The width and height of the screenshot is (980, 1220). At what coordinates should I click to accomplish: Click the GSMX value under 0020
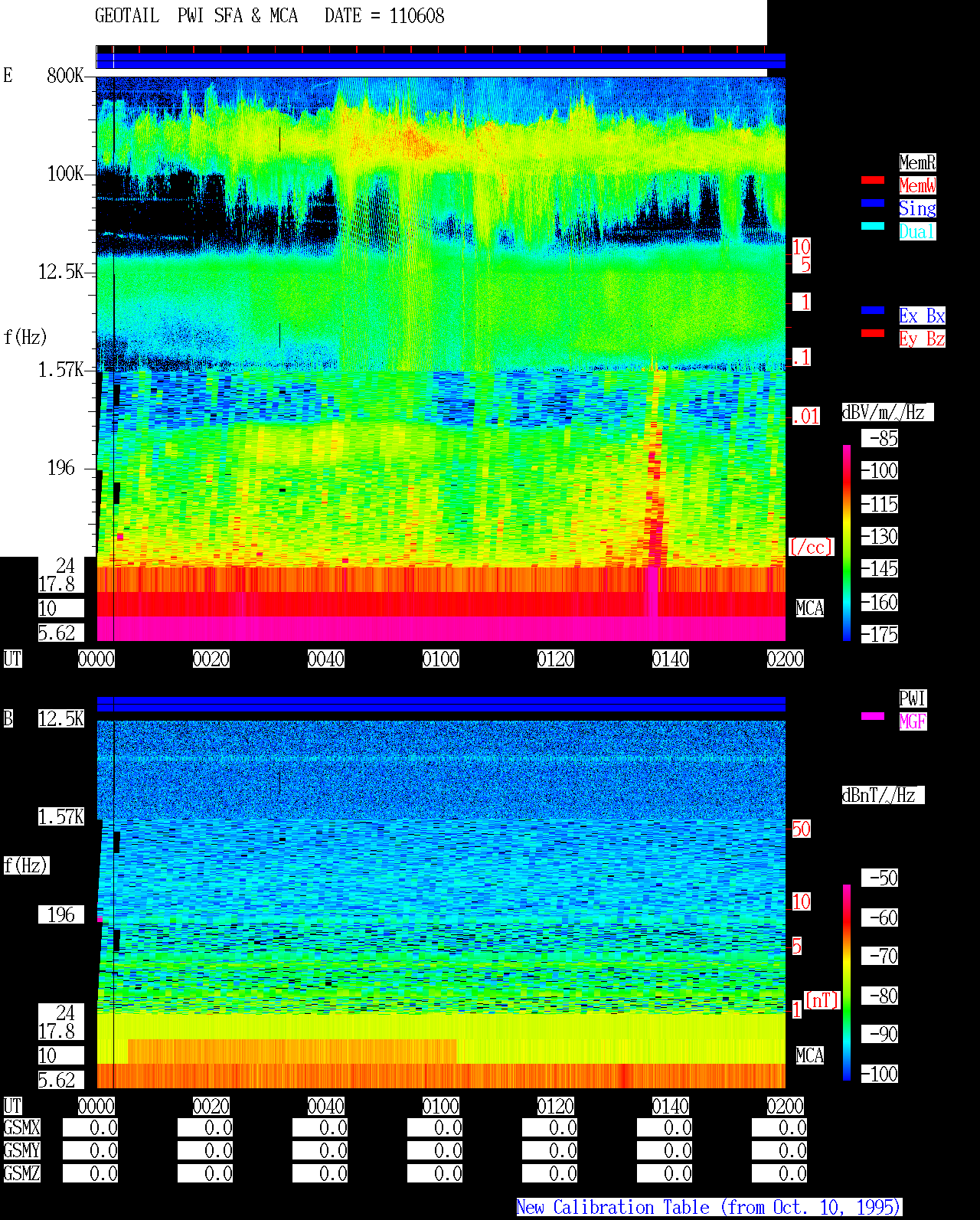205,1128
